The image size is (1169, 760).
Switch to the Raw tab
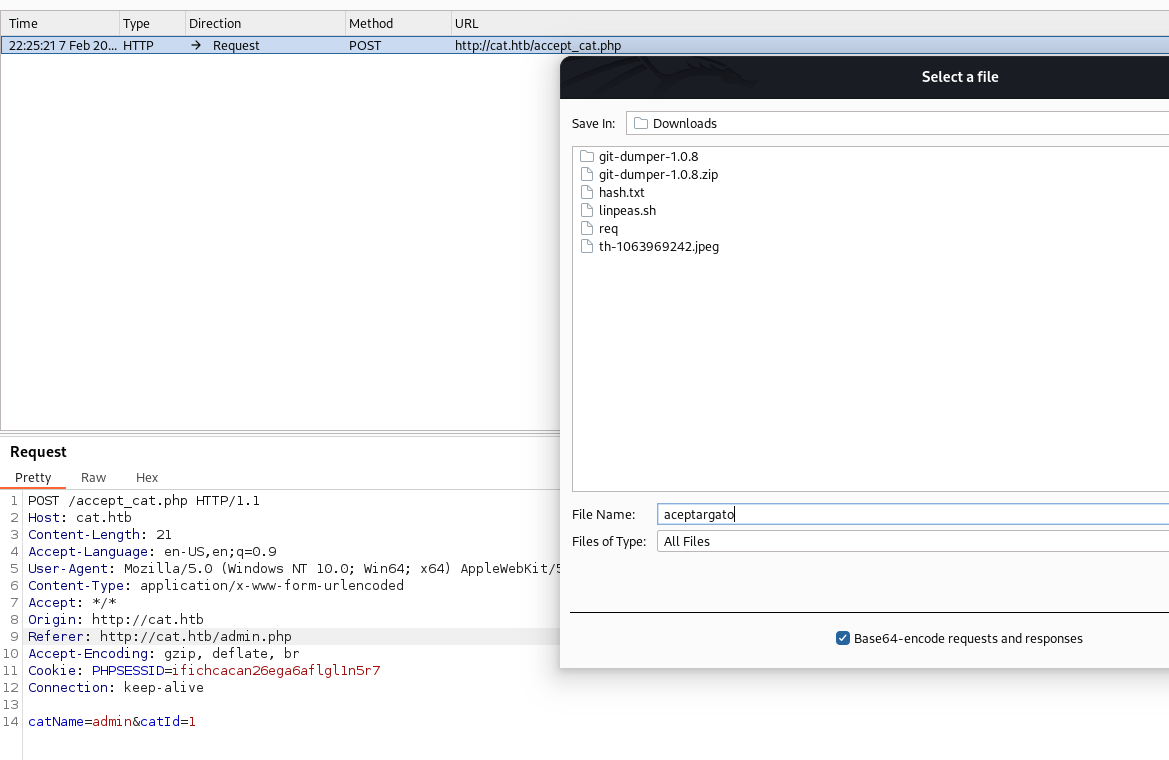[x=93, y=477]
